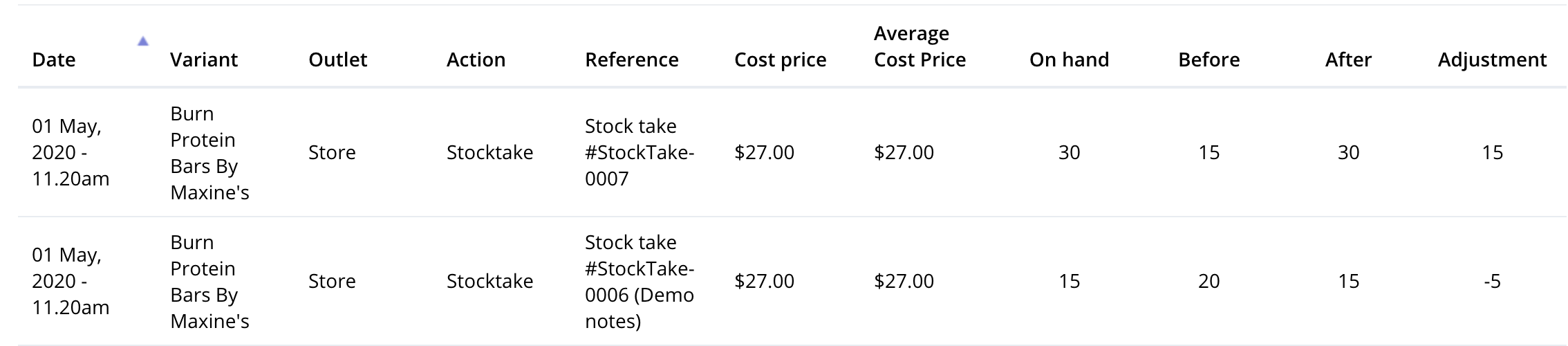Open Stock take #StockTake-0007 reference
This screenshot has width=1568, height=346.
tap(639, 152)
